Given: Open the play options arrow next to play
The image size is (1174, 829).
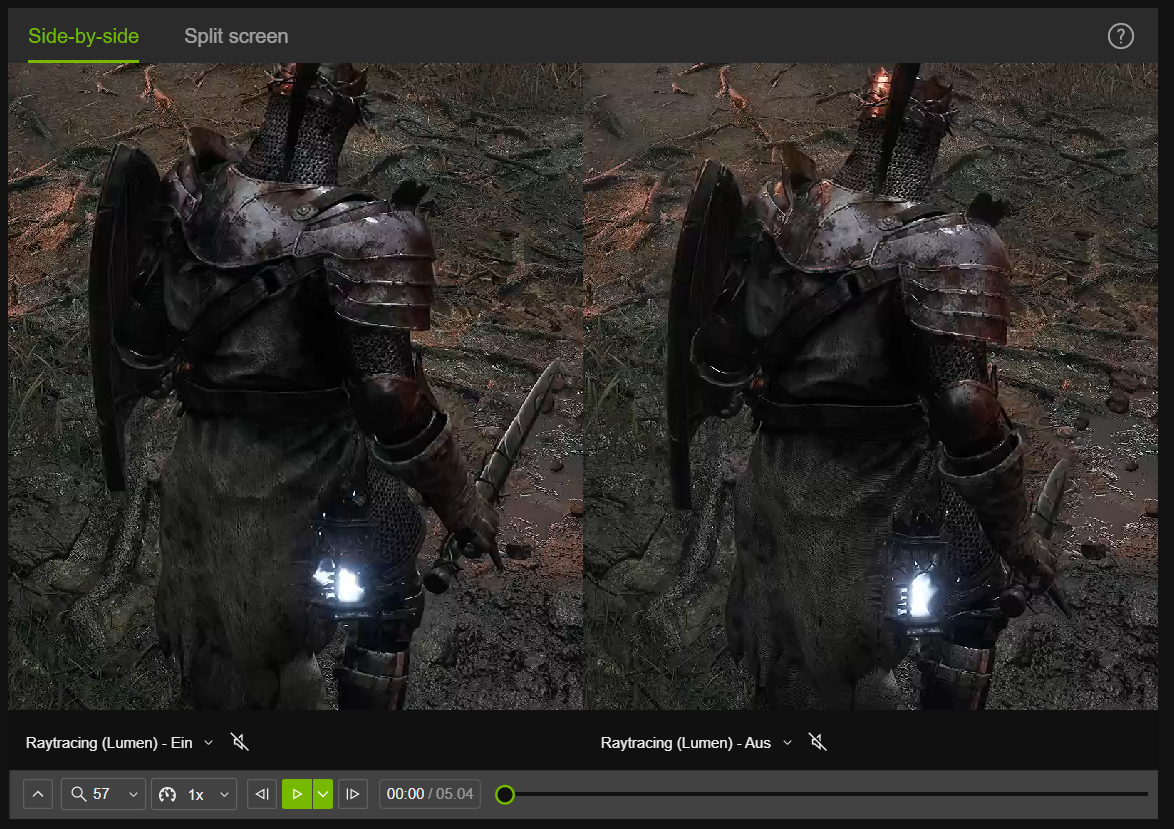Looking at the screenshot, I should 323,794.
